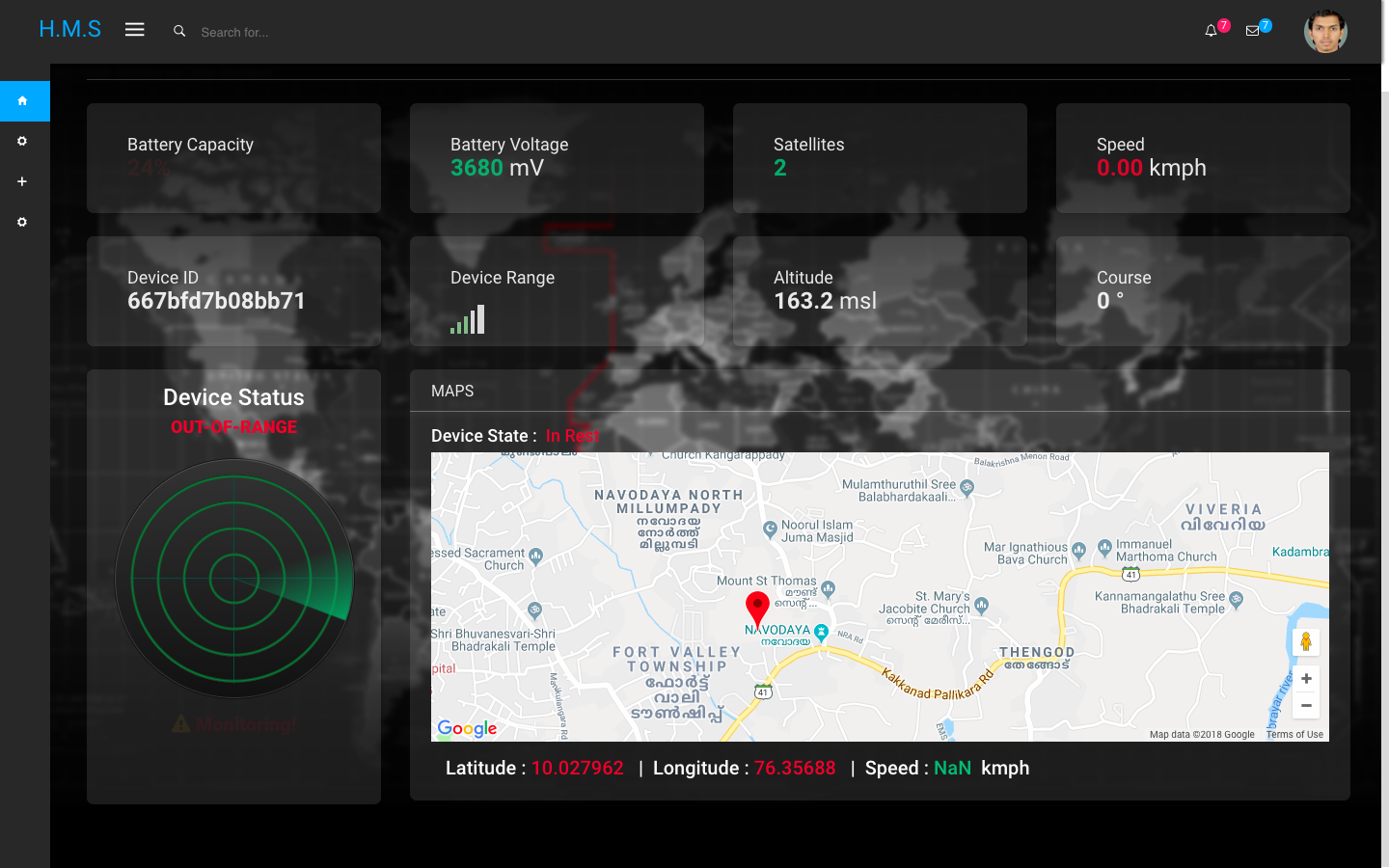Open the user profile avatar menu
The image size is (1389, 868).
(1325, 32)
